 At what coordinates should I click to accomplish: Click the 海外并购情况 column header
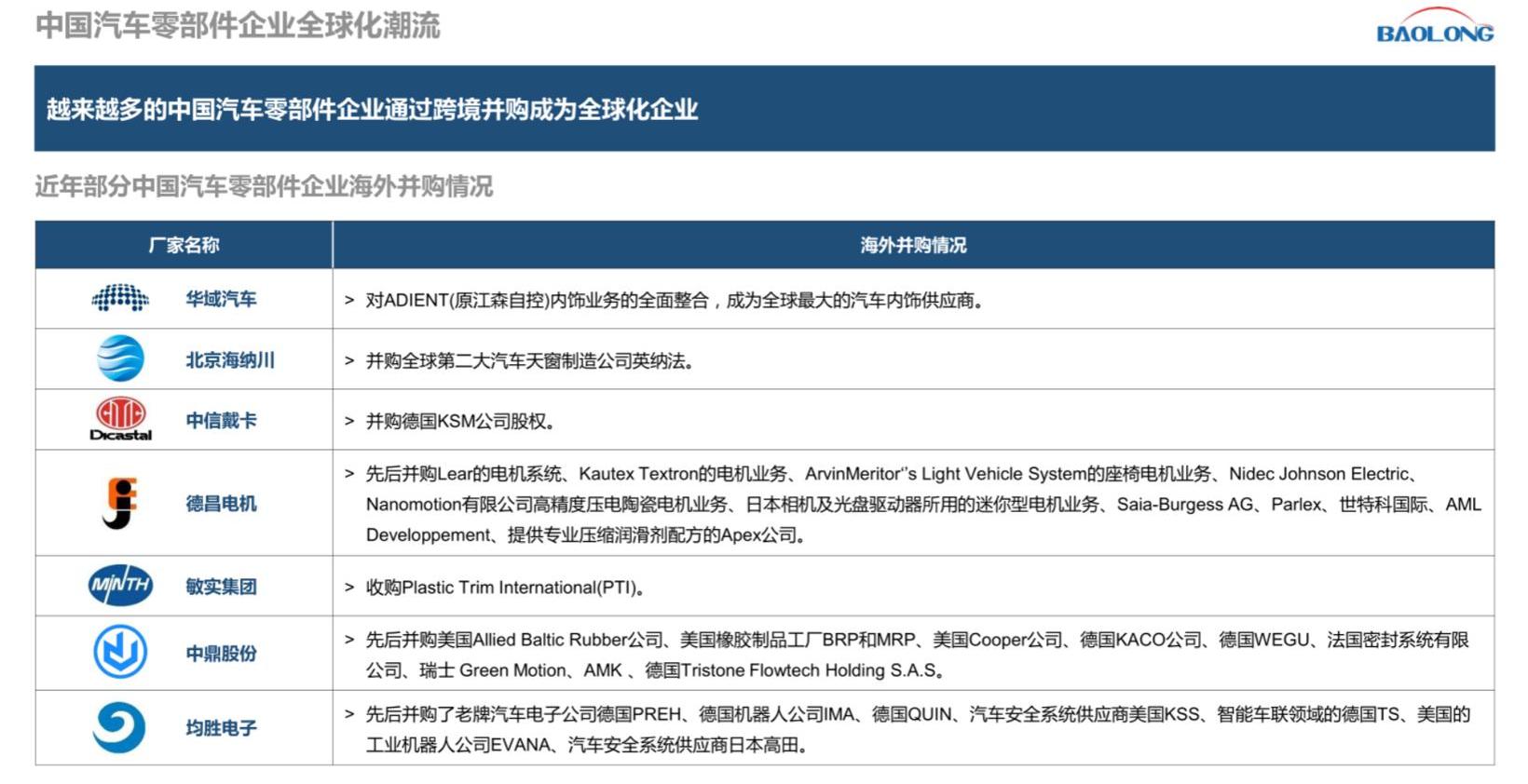(913, 245)
